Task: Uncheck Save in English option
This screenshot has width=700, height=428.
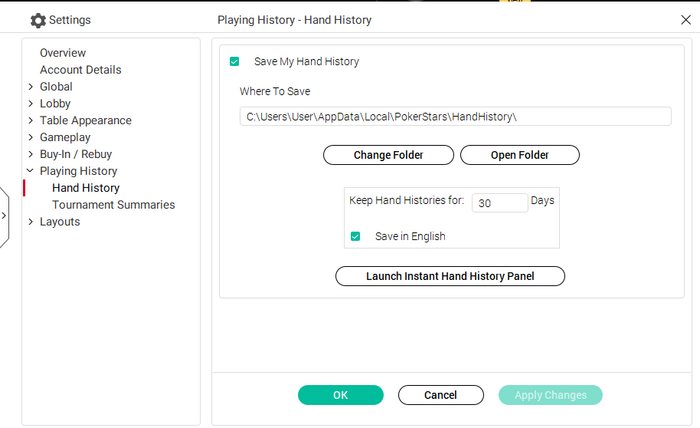Action: (355, 237)
